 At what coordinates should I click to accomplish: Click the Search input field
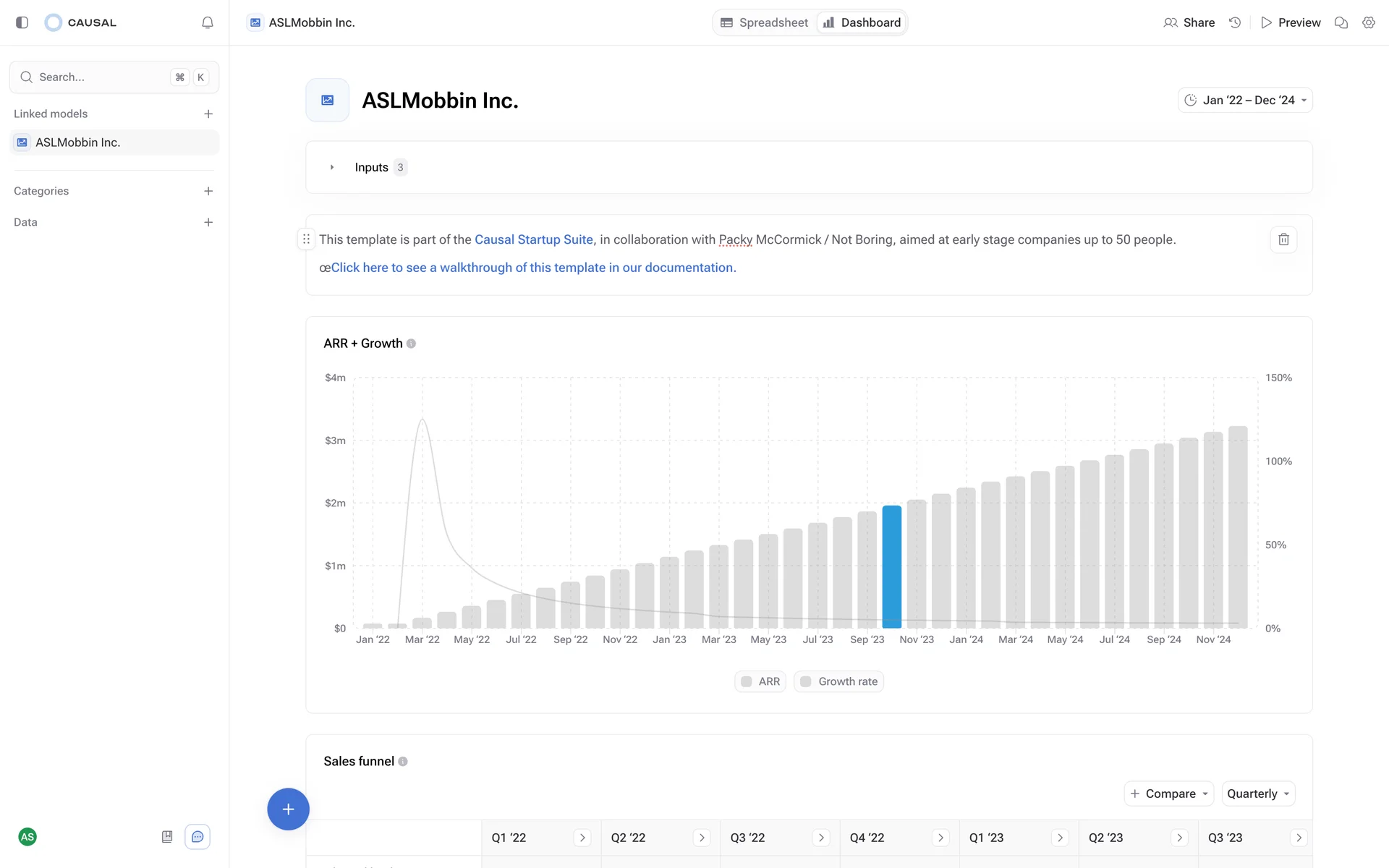coord(101,77)
